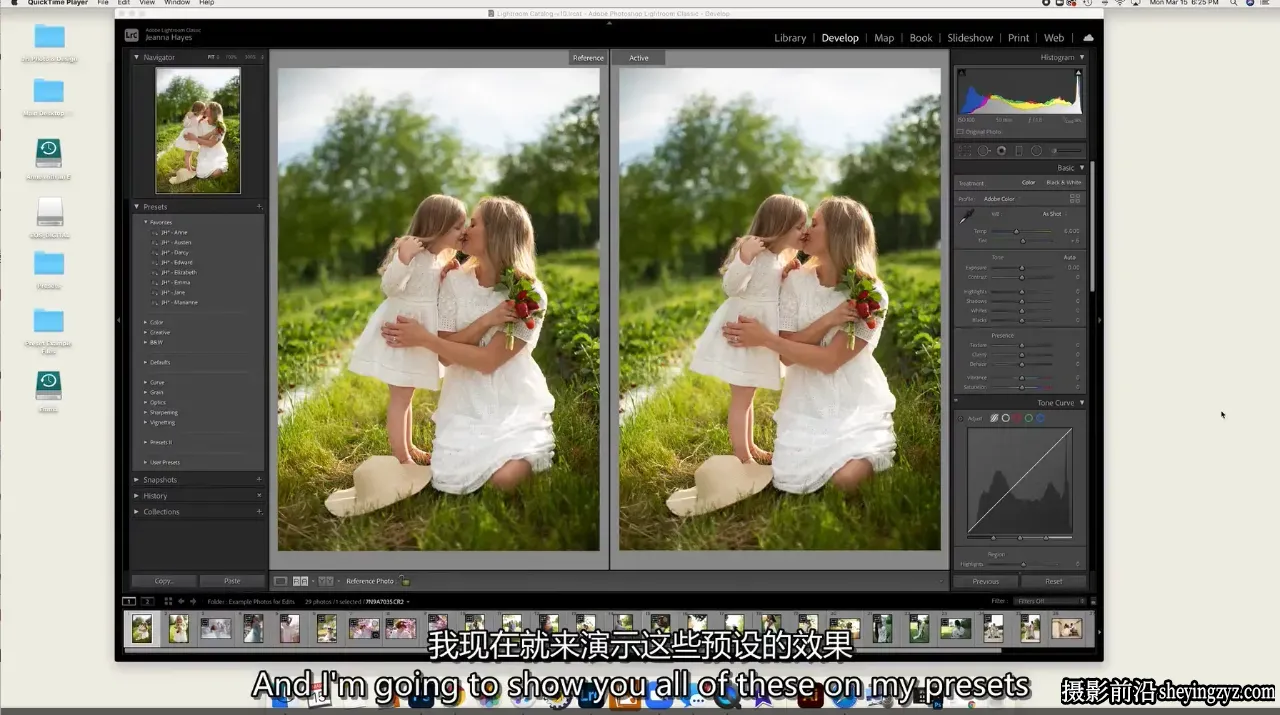Toggle the Original Photo checkbox

961,132
